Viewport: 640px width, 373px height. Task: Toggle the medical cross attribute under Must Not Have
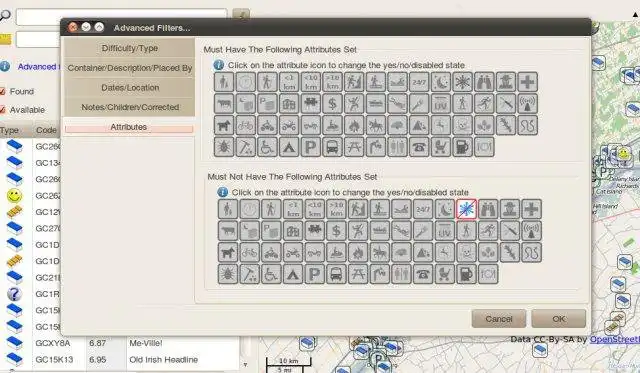pos(531,209)
